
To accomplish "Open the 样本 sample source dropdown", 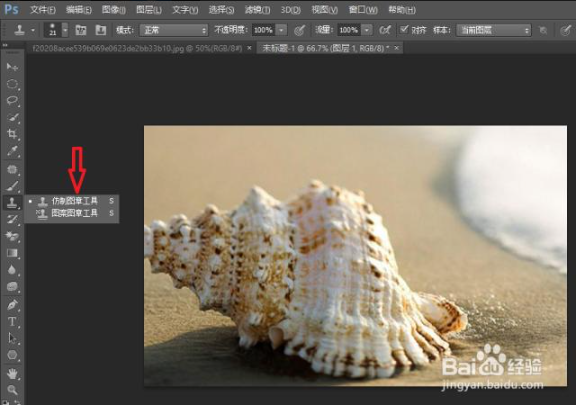I will point(494,30).
